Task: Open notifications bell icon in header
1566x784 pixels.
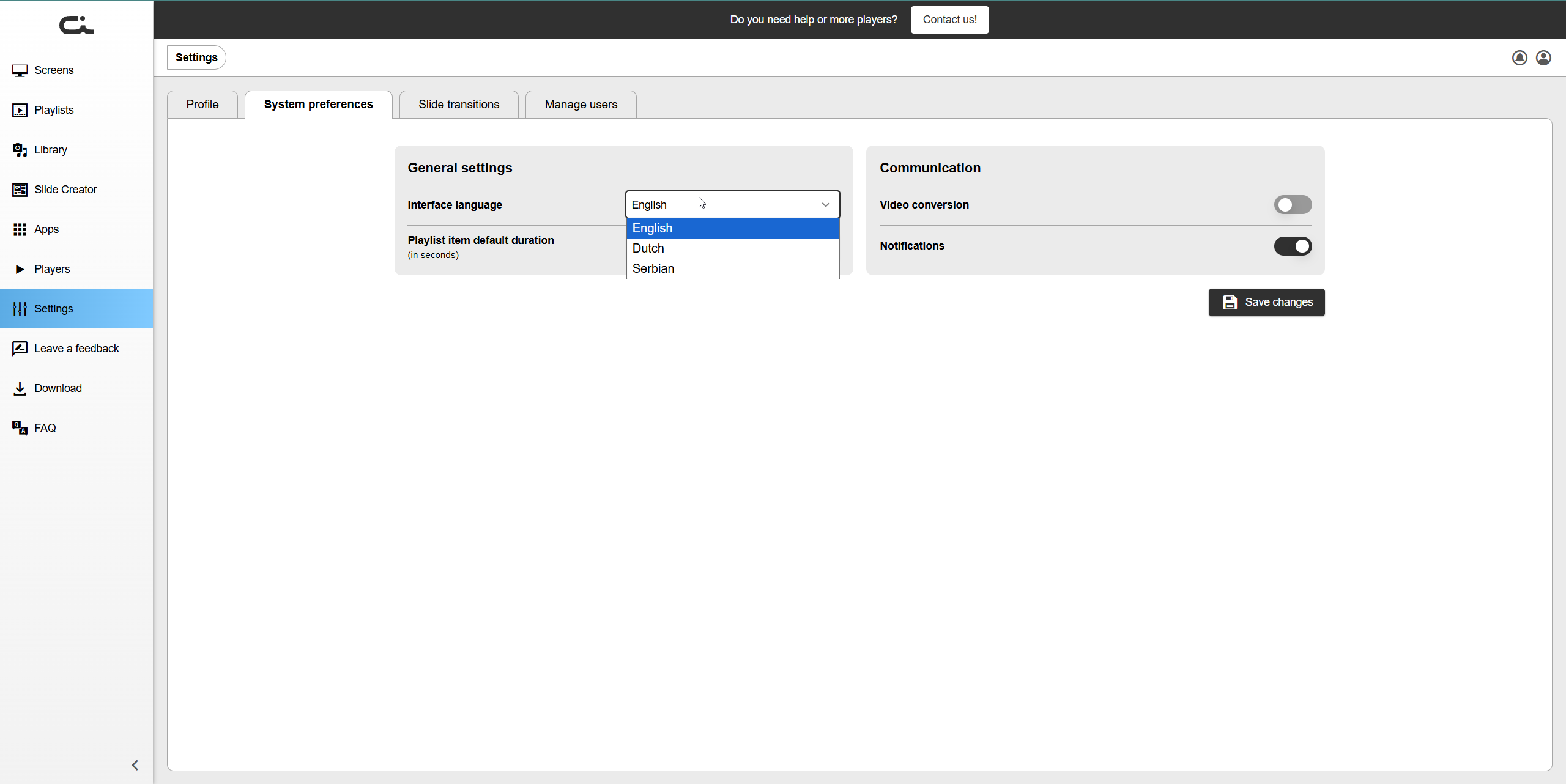Action: tap(1520, 57)
